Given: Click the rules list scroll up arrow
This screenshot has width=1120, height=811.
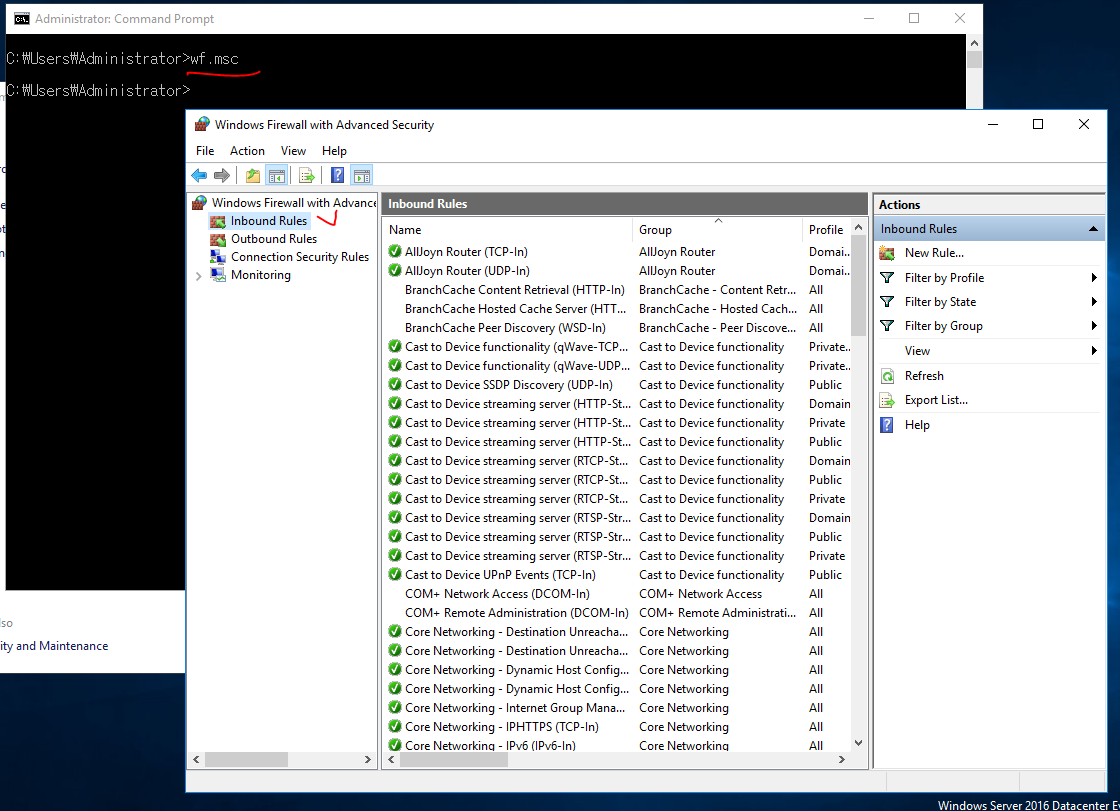Looking at the screenshot, I should [859, 227].
